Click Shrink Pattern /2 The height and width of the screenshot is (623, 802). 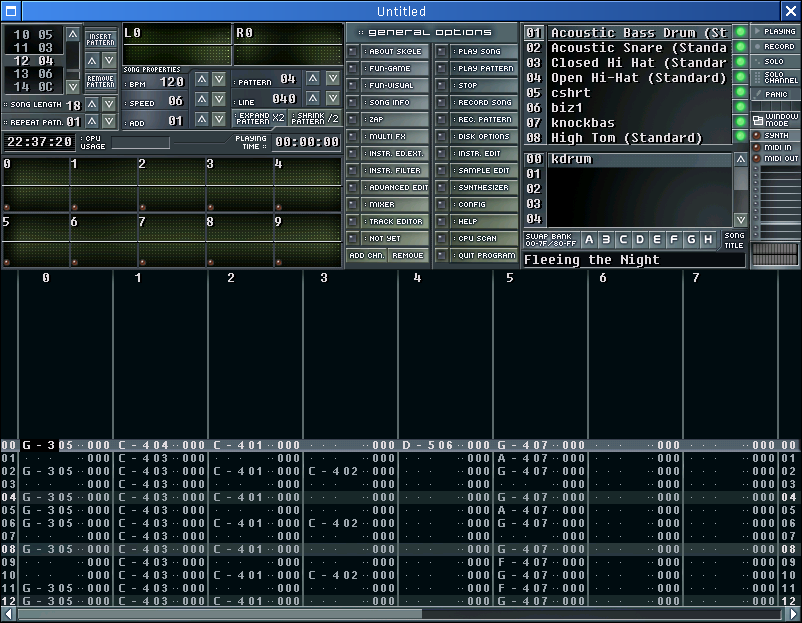315,118
